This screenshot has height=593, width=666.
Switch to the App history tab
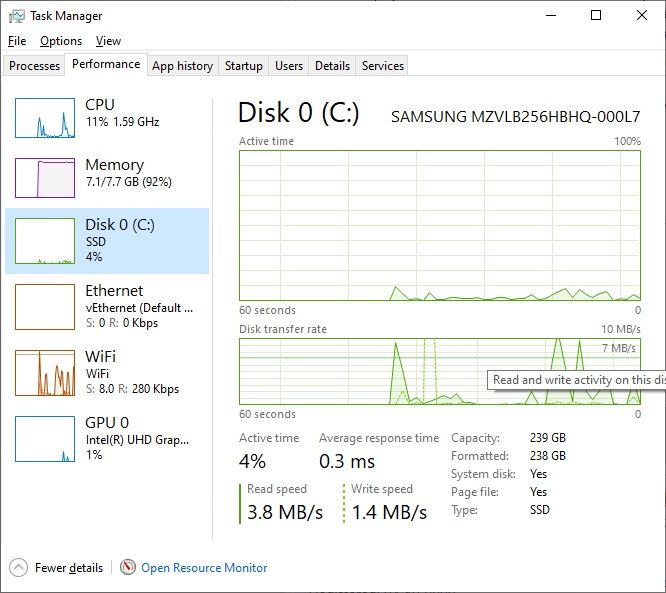click(182, 66)
